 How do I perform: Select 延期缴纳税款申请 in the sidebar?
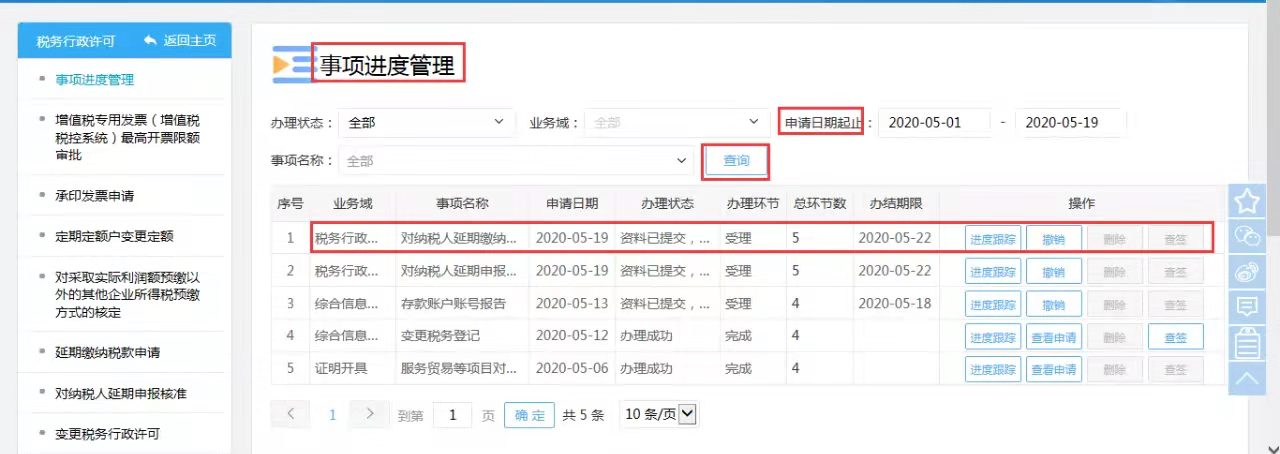[107, 352]
